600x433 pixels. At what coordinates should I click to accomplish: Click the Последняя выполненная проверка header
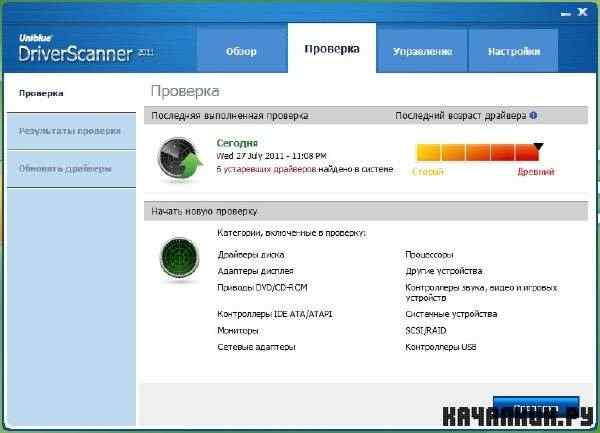coord(230,116)
